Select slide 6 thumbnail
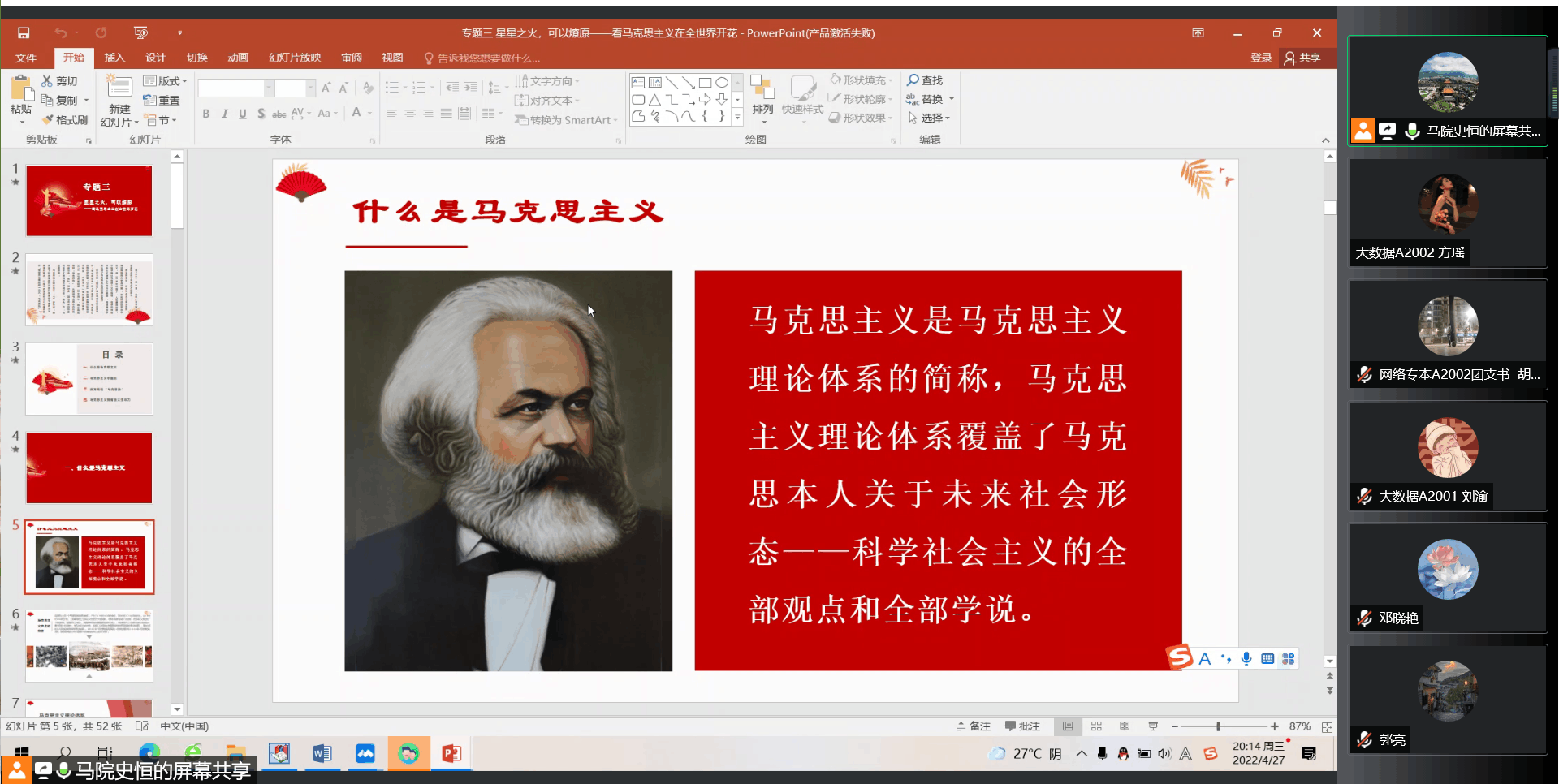The height and width of the screenshot is (784, 1559). [89, 646]
